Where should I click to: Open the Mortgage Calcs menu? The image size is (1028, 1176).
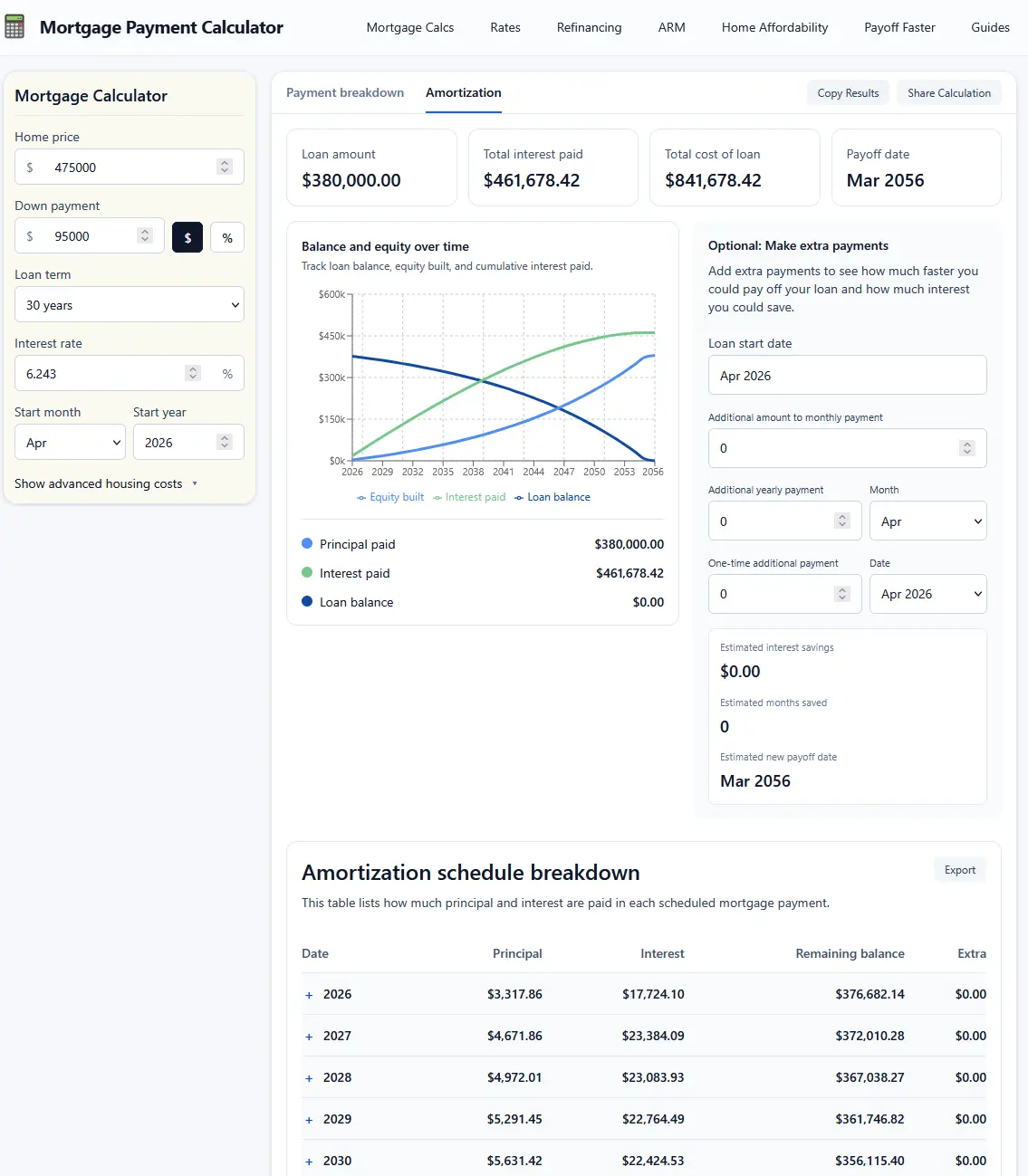pos(410,27)
